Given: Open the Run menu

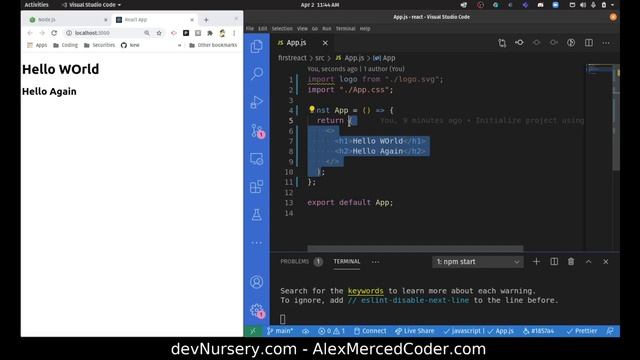Looking at the screenshot, I should click(327, 29).
